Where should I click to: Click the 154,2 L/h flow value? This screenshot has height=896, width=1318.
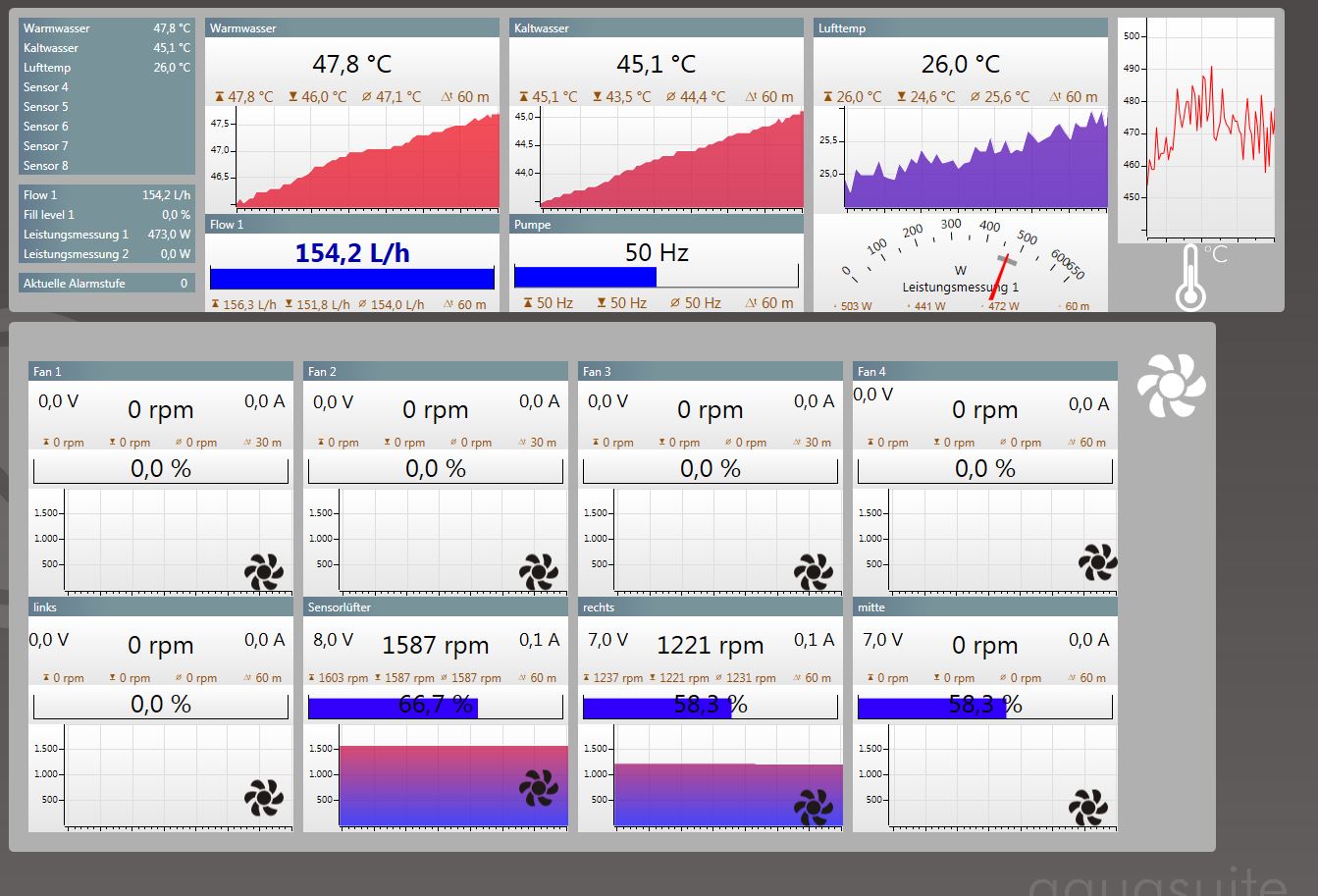(352, 253)
